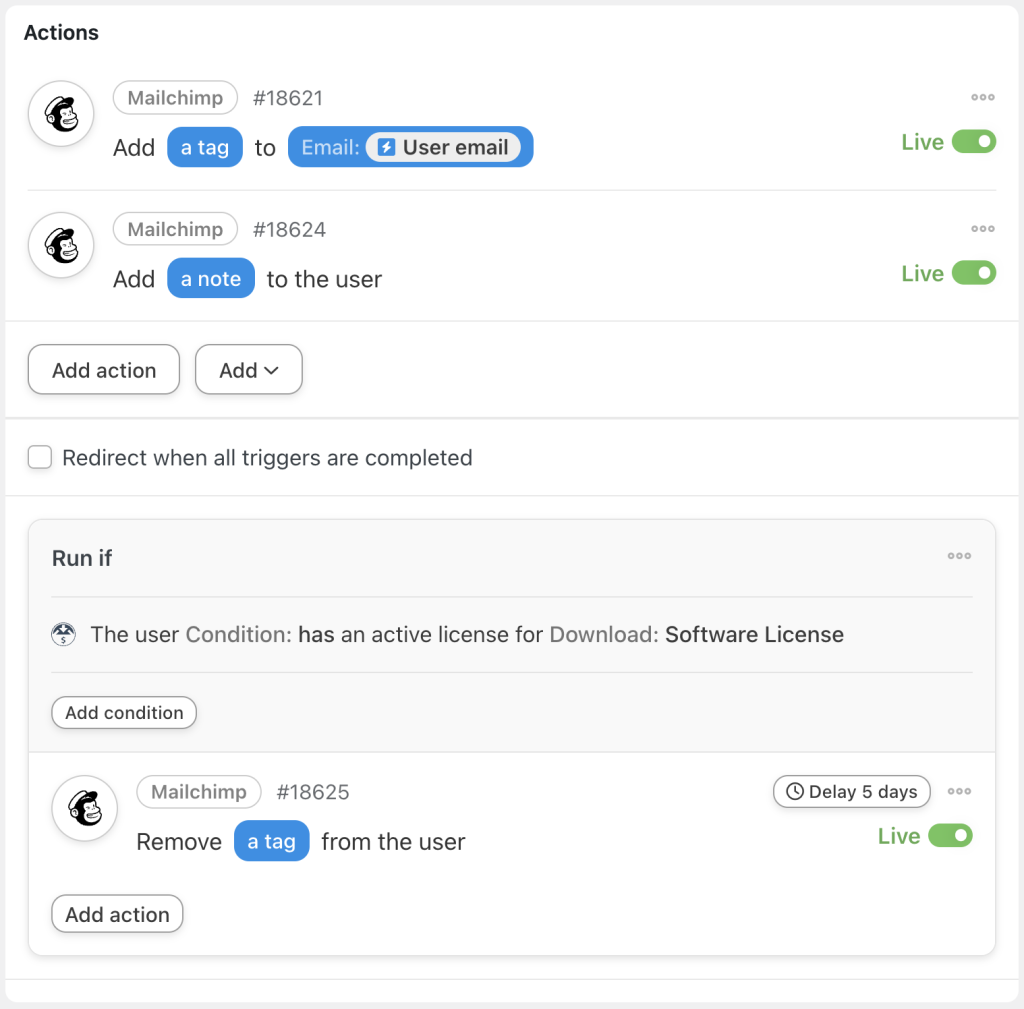Viewport: 1024px width, 1009px height.
Task: Enable Redirect when all triggers are completed
Action: click(40, 457)
